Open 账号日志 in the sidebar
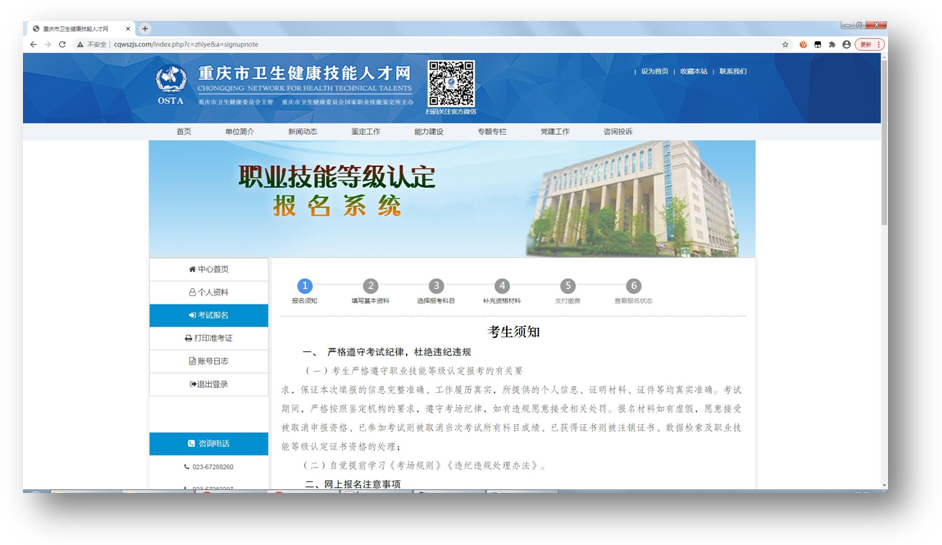The image size is (942, 545). (209, 361)
